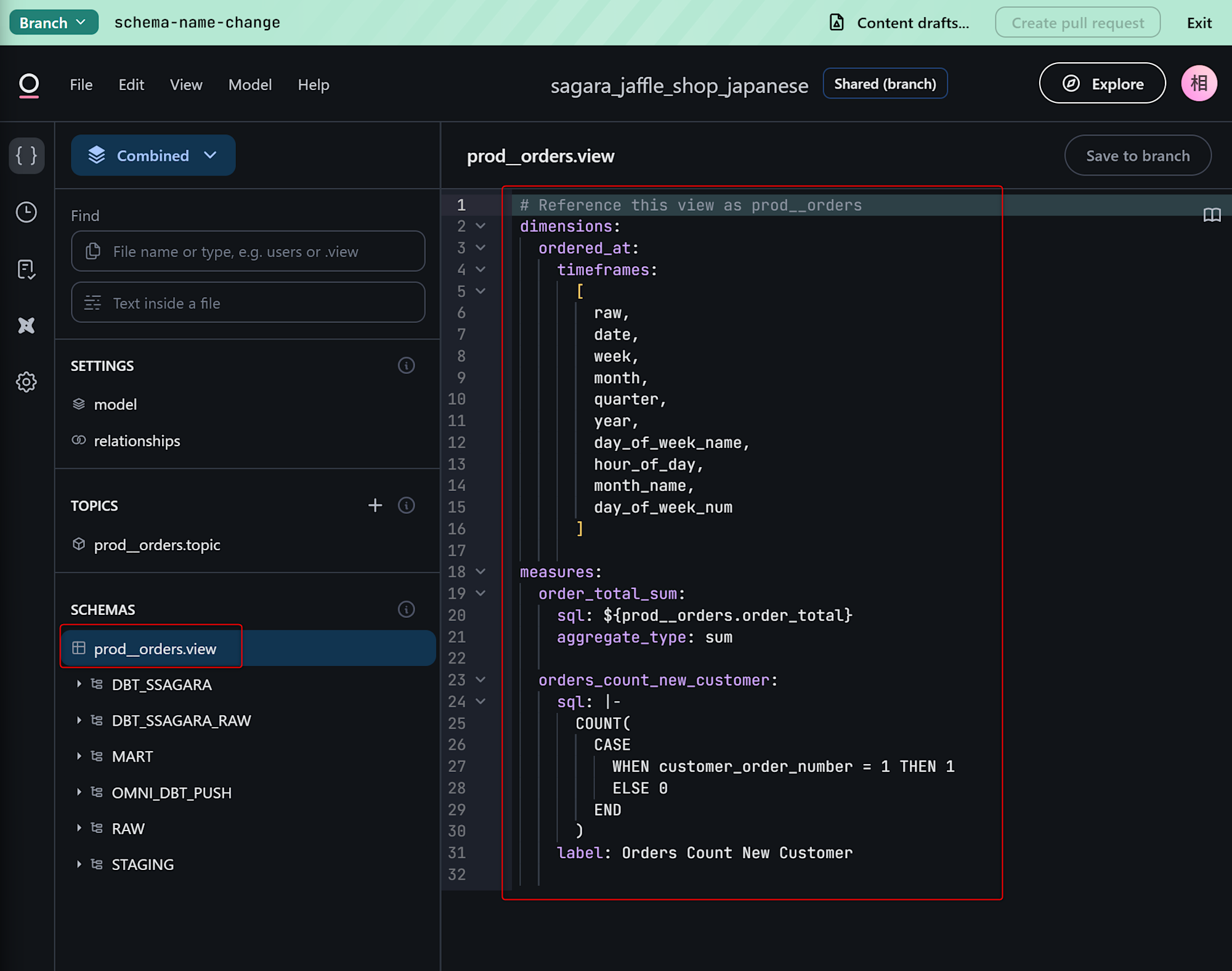This screenshot has height=971, width=1232.
Task: Open the Model menu
Action: point(249,84)
